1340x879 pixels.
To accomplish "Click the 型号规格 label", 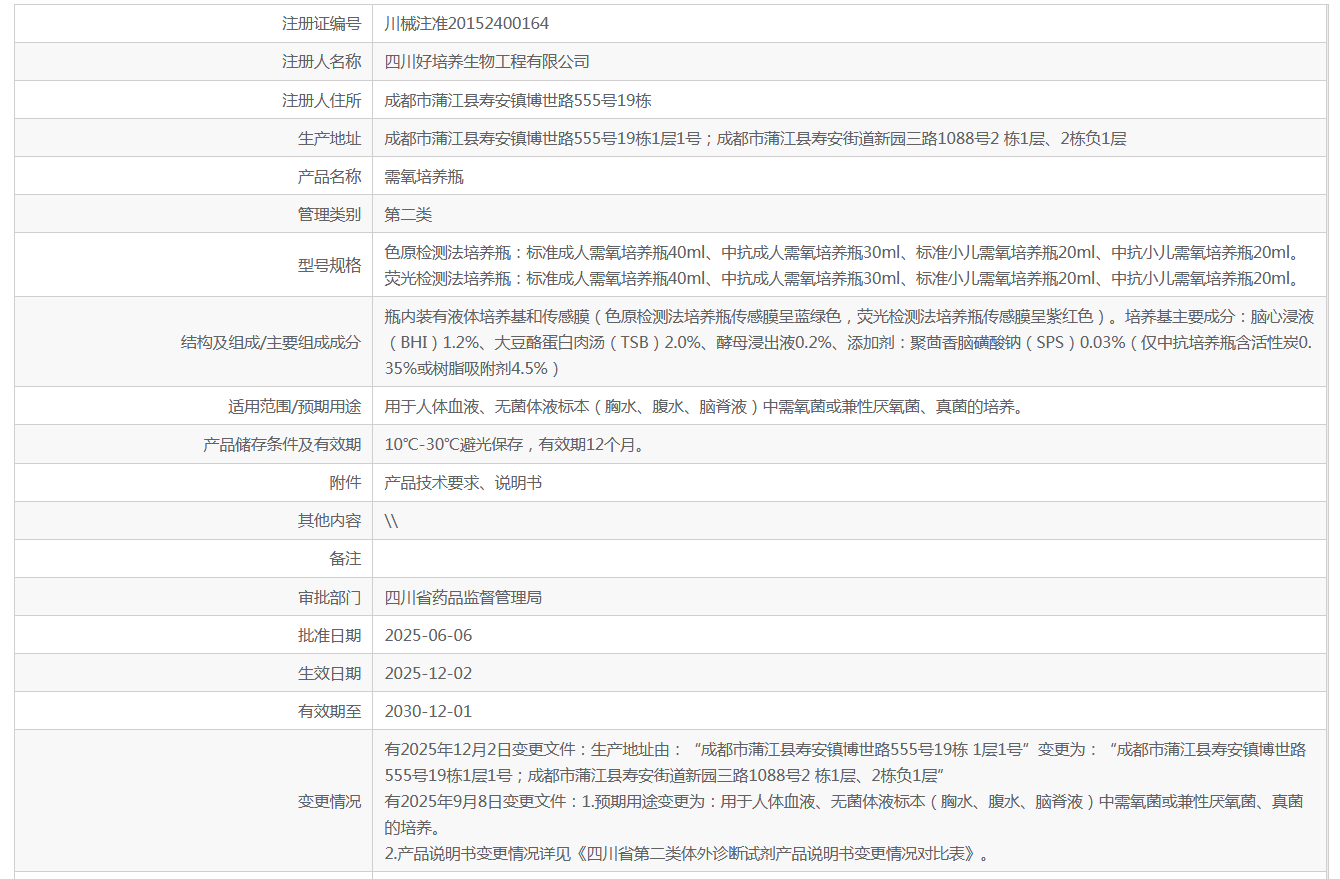I will (x=329, y=265).
